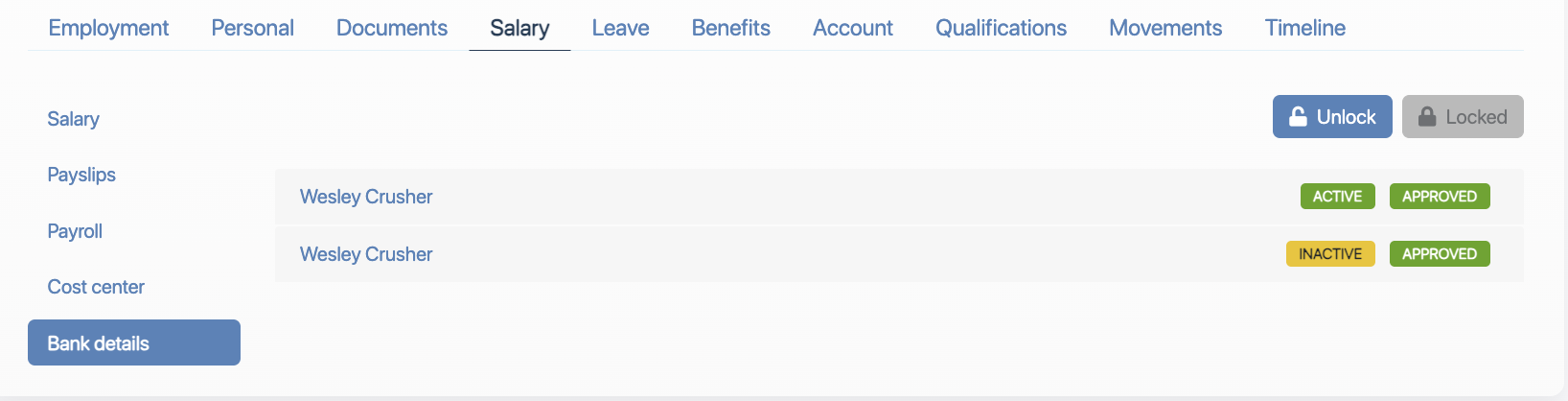Open the Payslips sidebar section

tap(81, 175)
